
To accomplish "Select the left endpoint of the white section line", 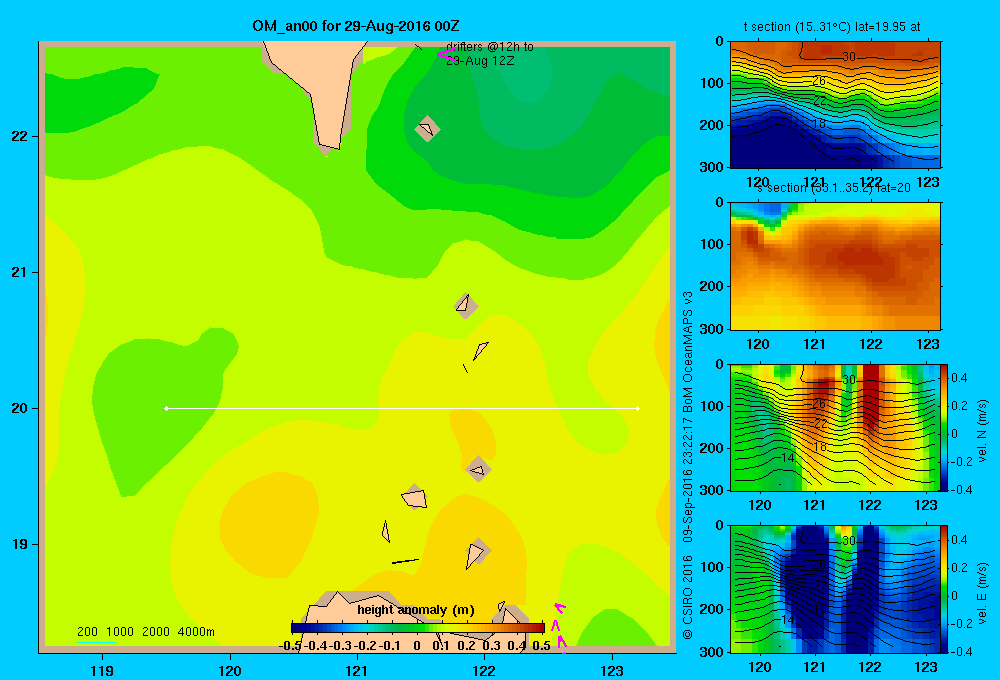I will click(x=166, y=408).
